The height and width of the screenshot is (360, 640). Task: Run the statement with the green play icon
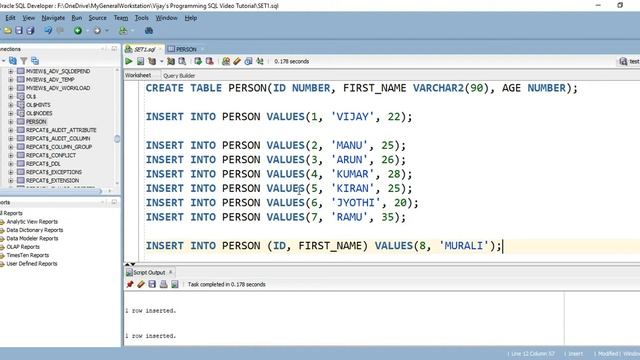click(x=129, y=61)
